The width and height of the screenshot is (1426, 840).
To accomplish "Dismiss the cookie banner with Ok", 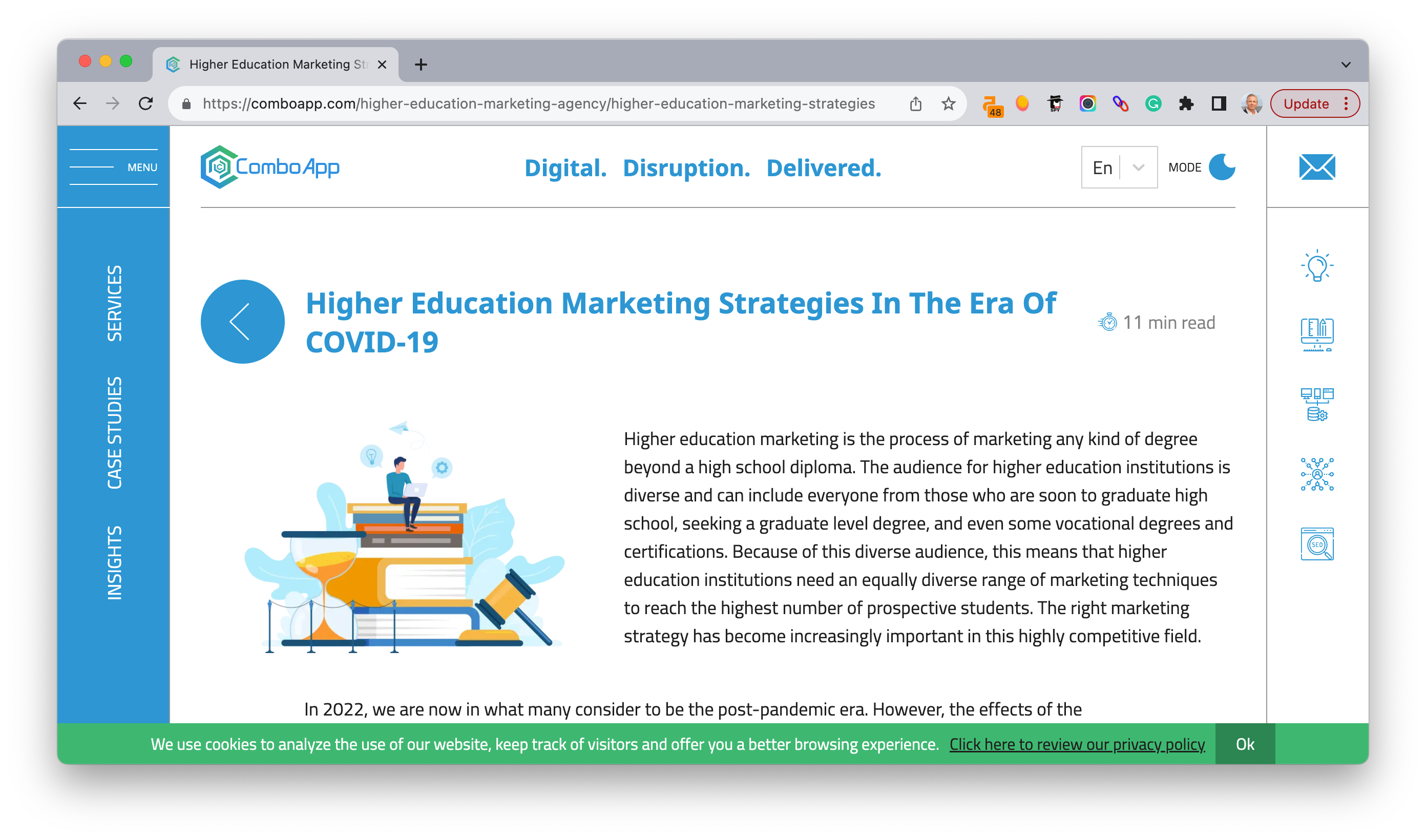I will [1244, 744].
